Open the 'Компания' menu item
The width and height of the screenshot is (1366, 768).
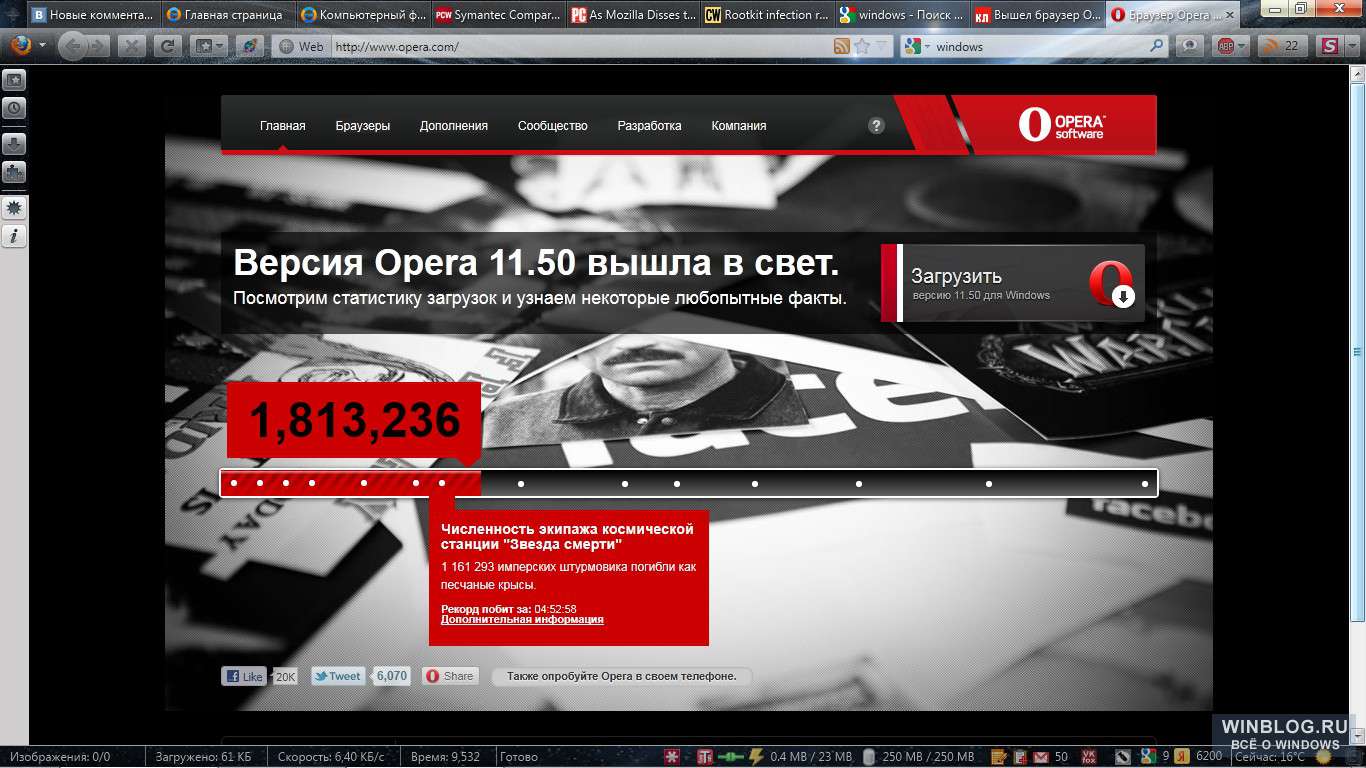point(739,126)
